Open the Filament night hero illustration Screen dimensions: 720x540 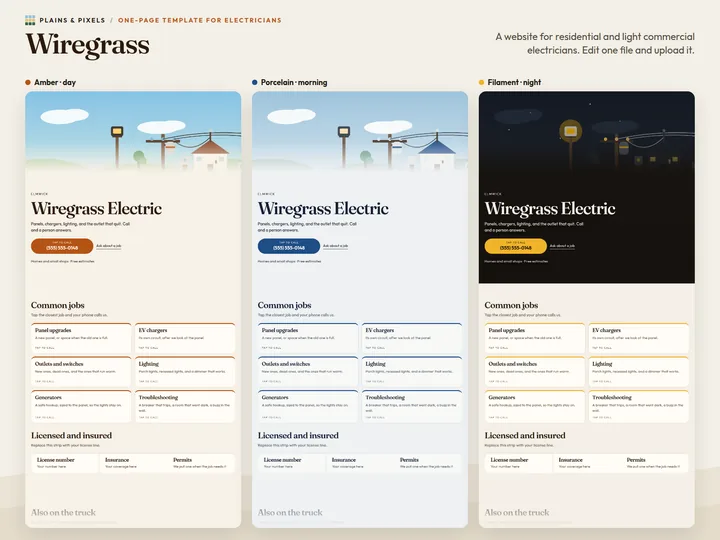point(587,131)
